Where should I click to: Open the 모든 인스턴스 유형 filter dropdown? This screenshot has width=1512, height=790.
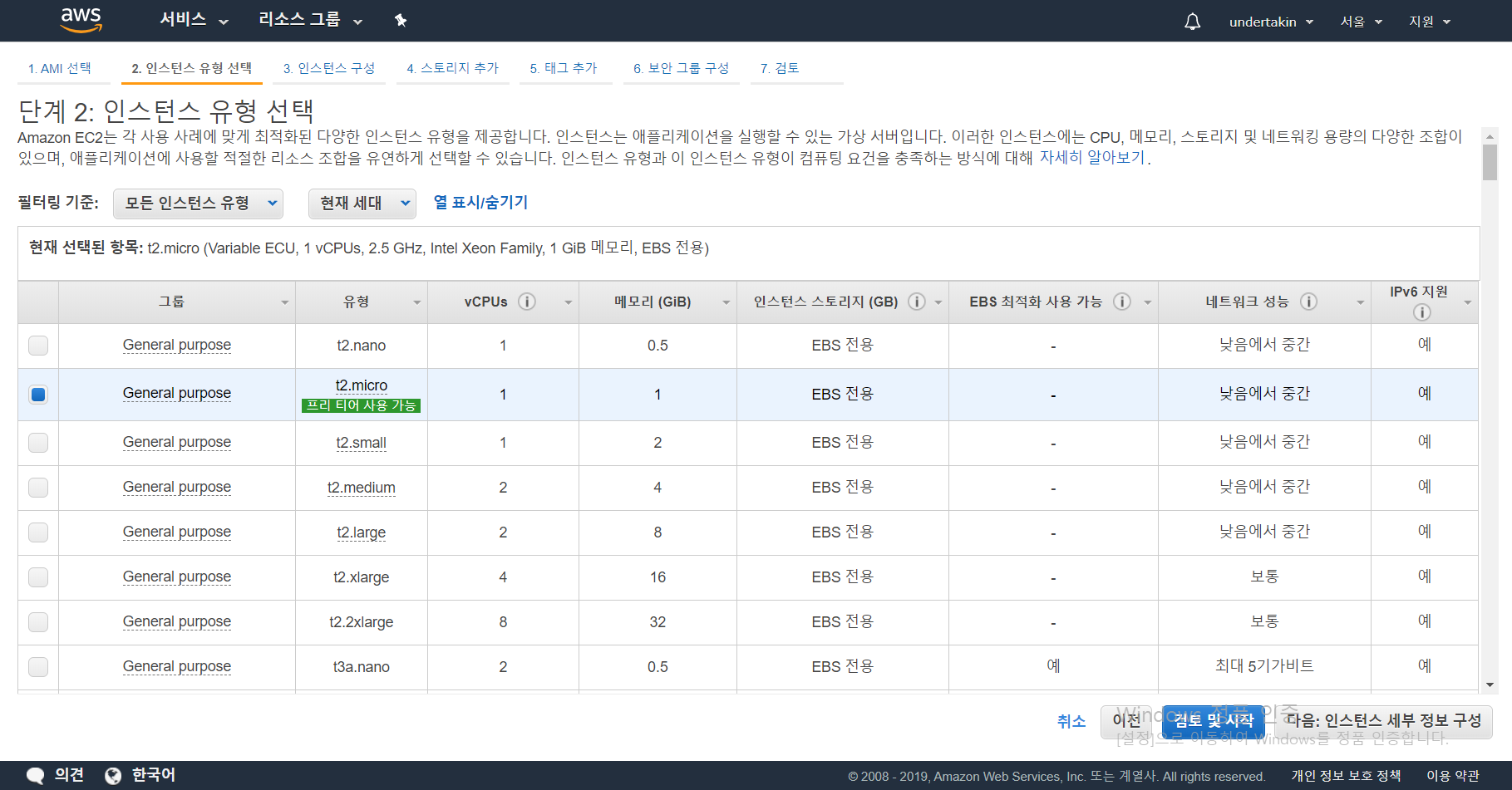[x=198, y=204]
